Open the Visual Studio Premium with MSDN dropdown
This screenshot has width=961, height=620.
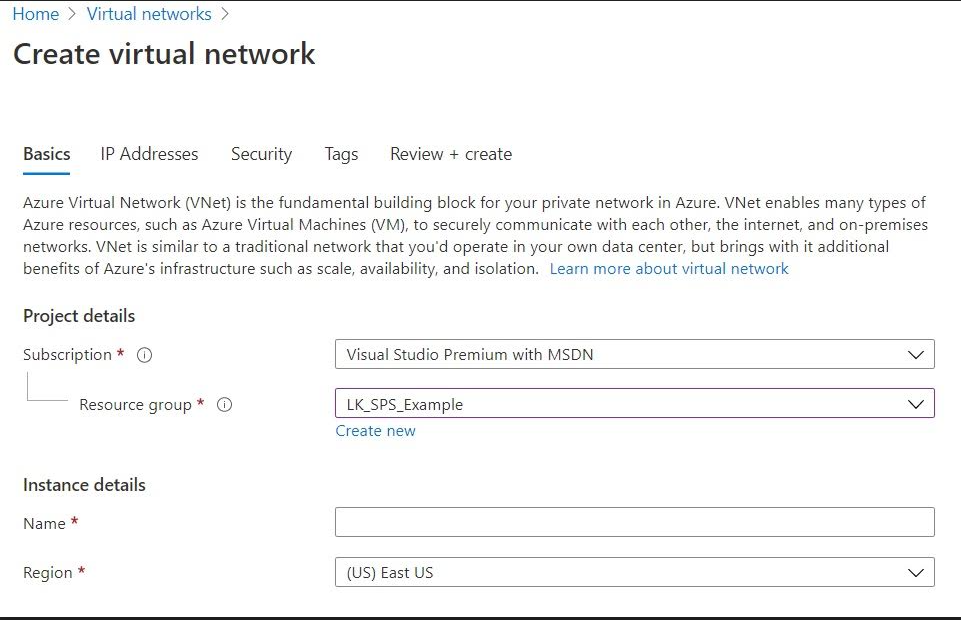point(634,355)
